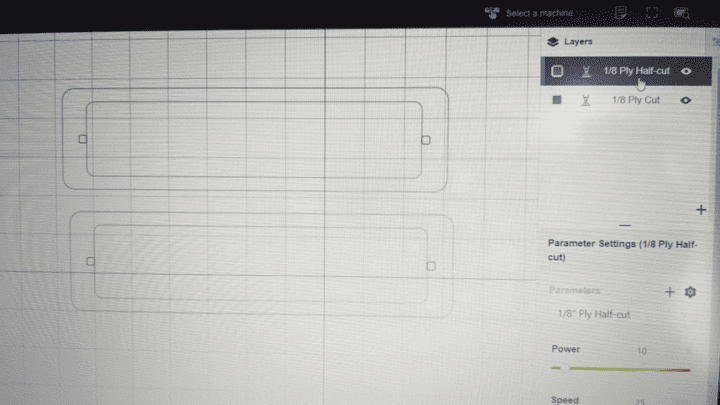Image resolution: width=720 pixels, height=405 pixels.
Task: Open parameter settings gear icon
Action: tap(690, 292)
